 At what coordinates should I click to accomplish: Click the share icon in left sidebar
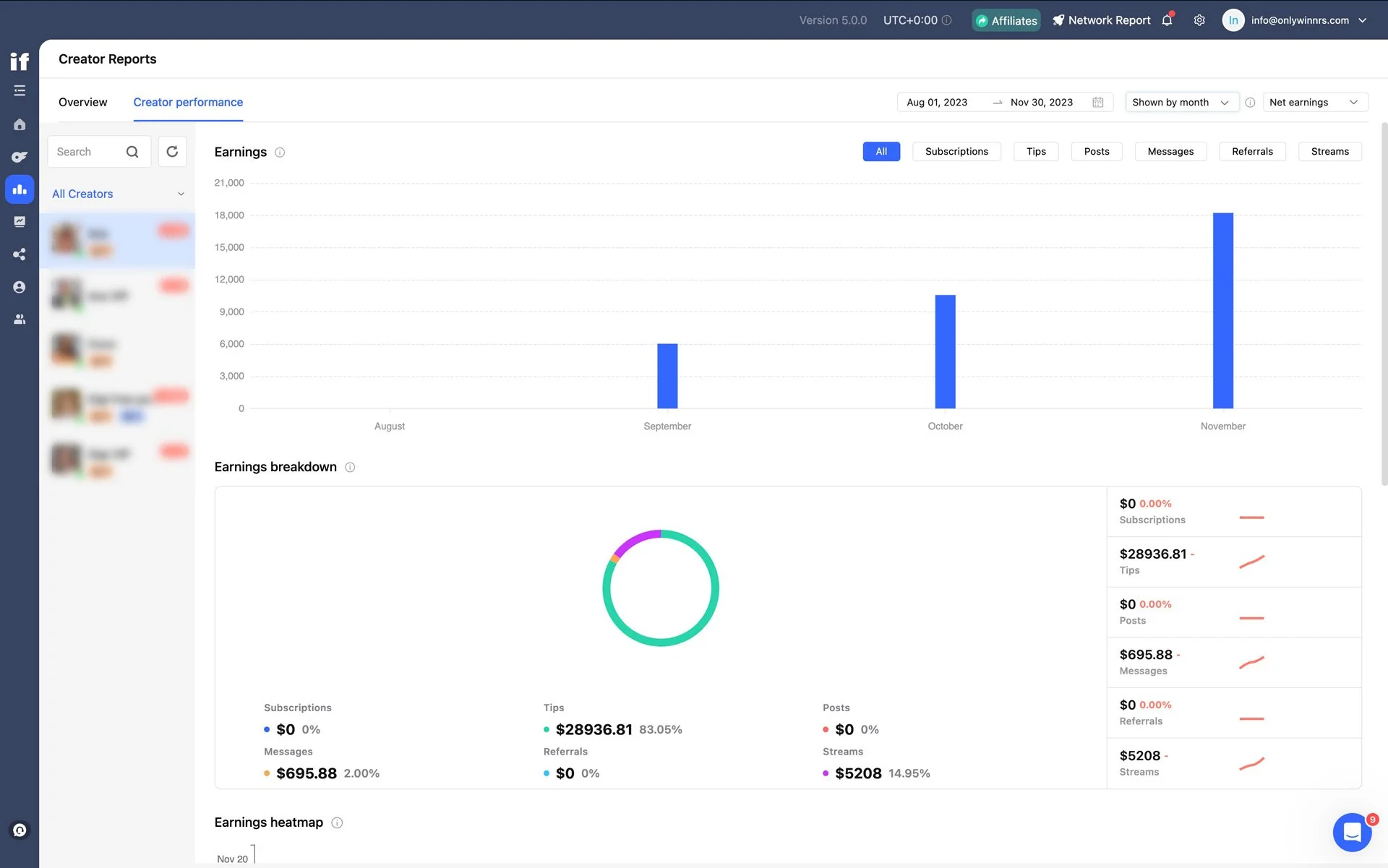20,254
